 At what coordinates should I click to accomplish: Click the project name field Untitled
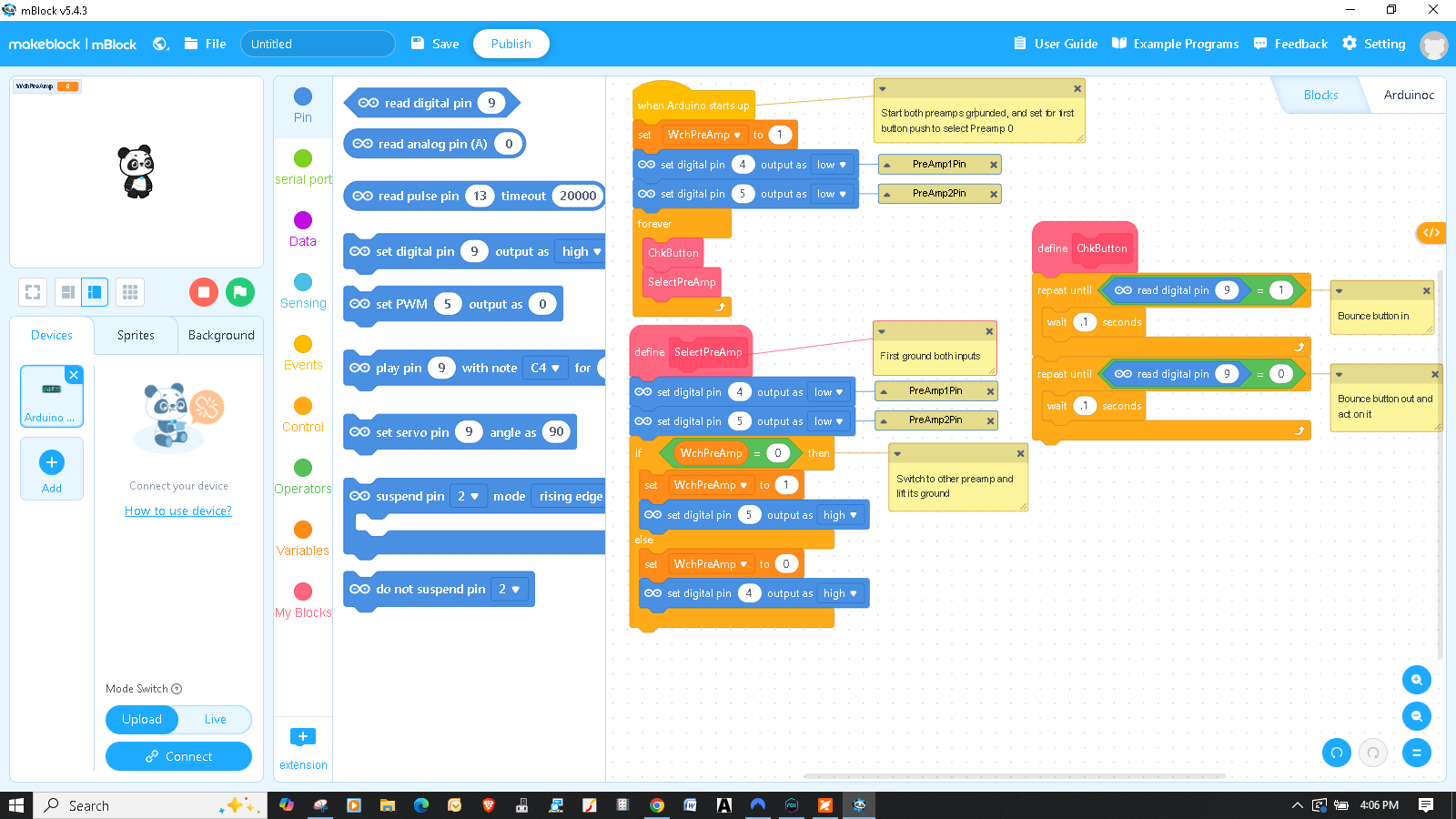click(x=318, y=44)
